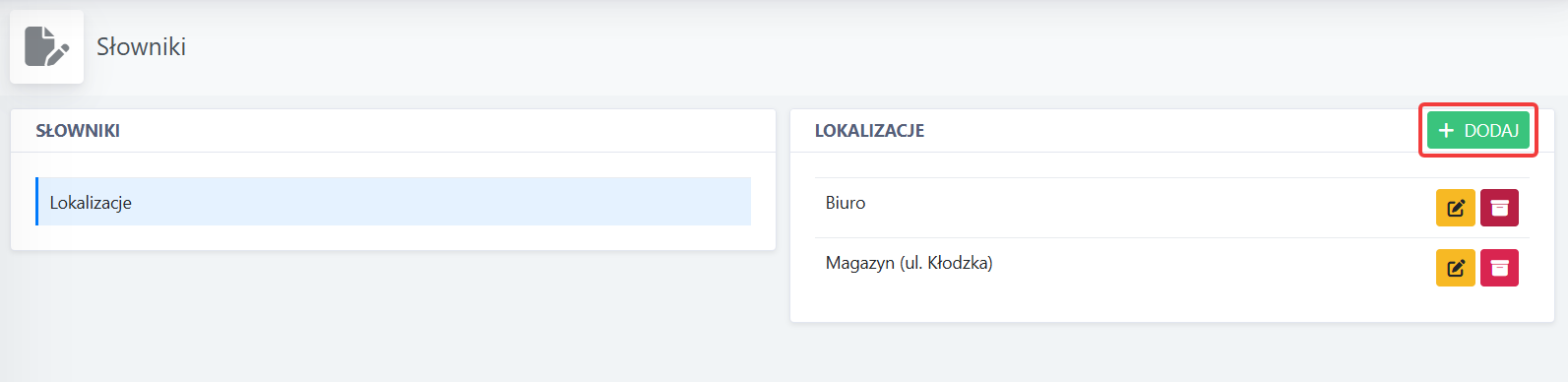Click the Magazyn (ul. Kłodzka) name
The height and width of the screenshot is (382, 1568).
[909, 263]
